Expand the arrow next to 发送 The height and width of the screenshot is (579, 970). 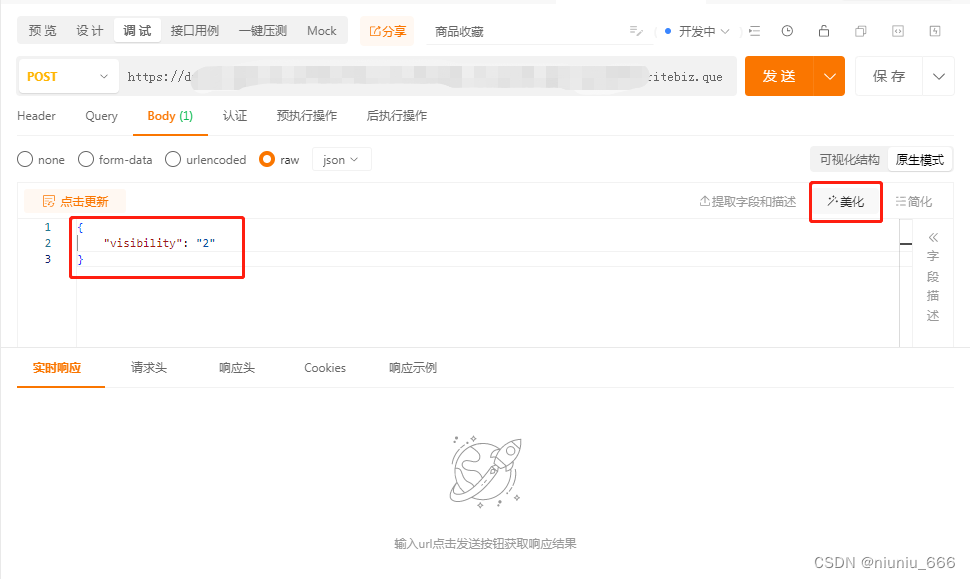coord(829,76)
